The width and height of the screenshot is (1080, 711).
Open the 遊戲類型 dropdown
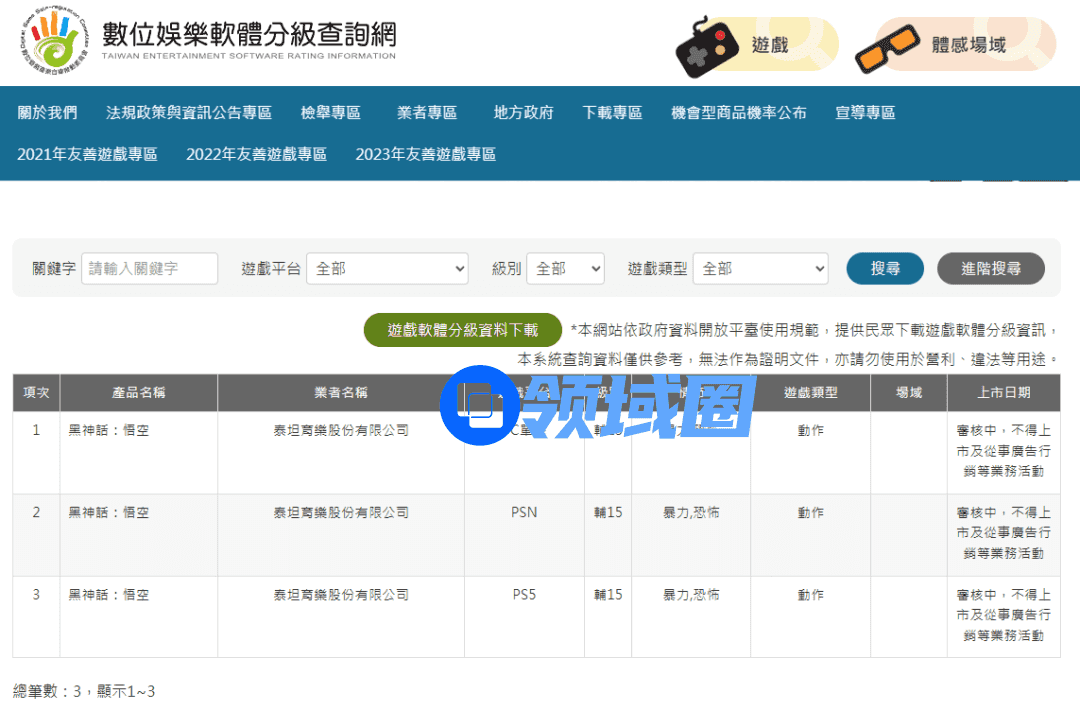pyautogui.click(x=760, y=269)
